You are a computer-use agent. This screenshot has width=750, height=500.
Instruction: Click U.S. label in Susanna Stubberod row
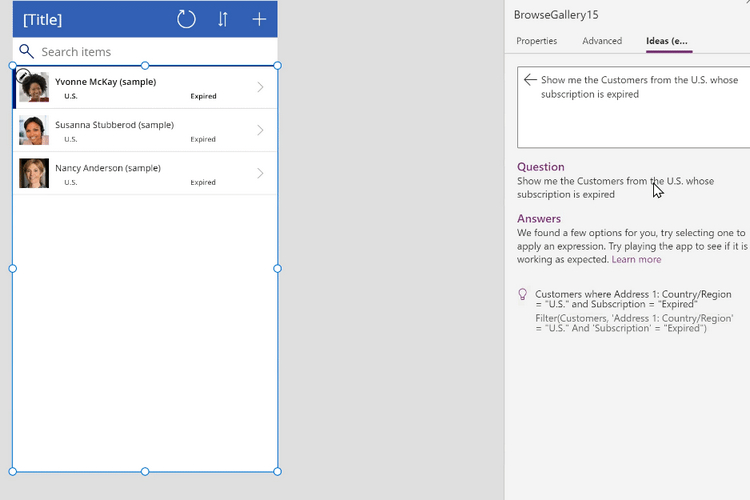pyautogui.click(x=71, y=139)
